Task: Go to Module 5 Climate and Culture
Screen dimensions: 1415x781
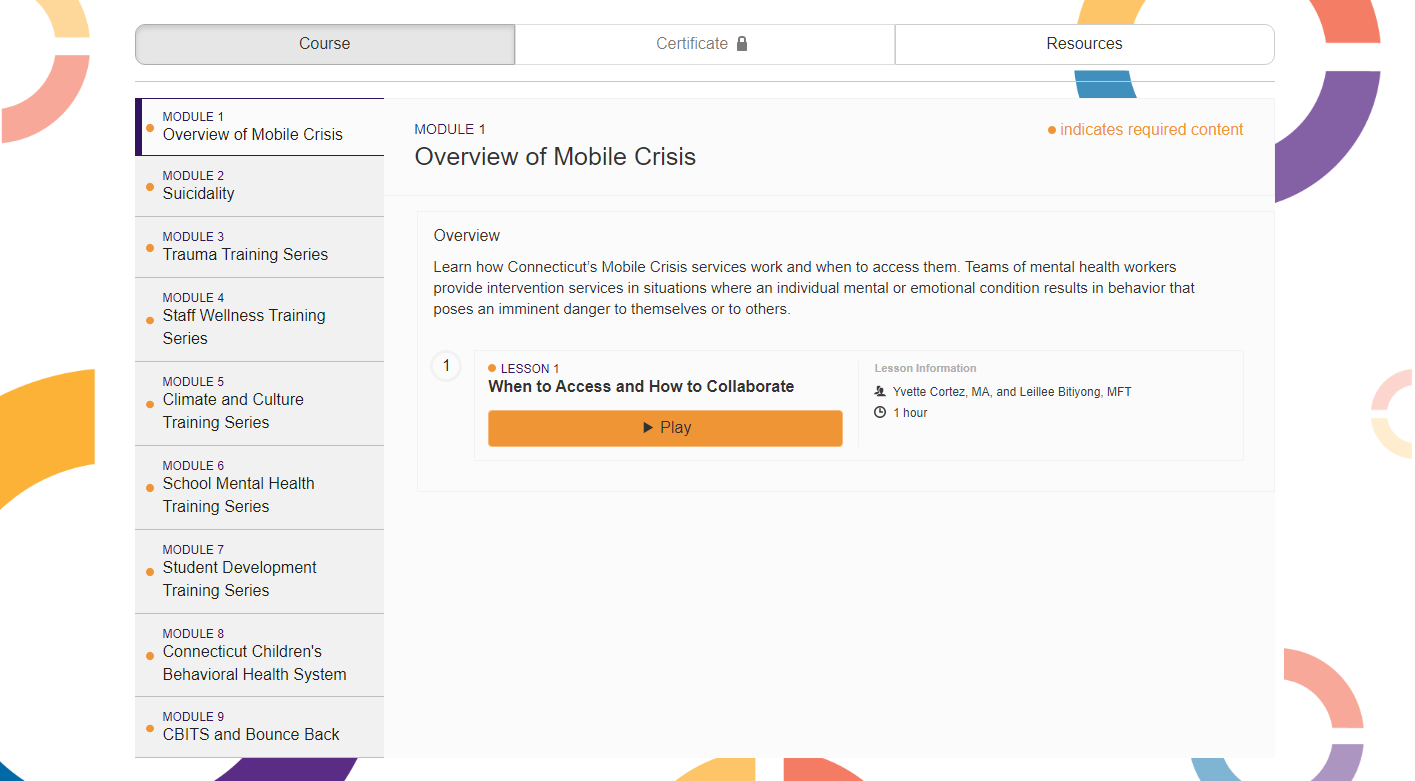Action: click(260, 404)
